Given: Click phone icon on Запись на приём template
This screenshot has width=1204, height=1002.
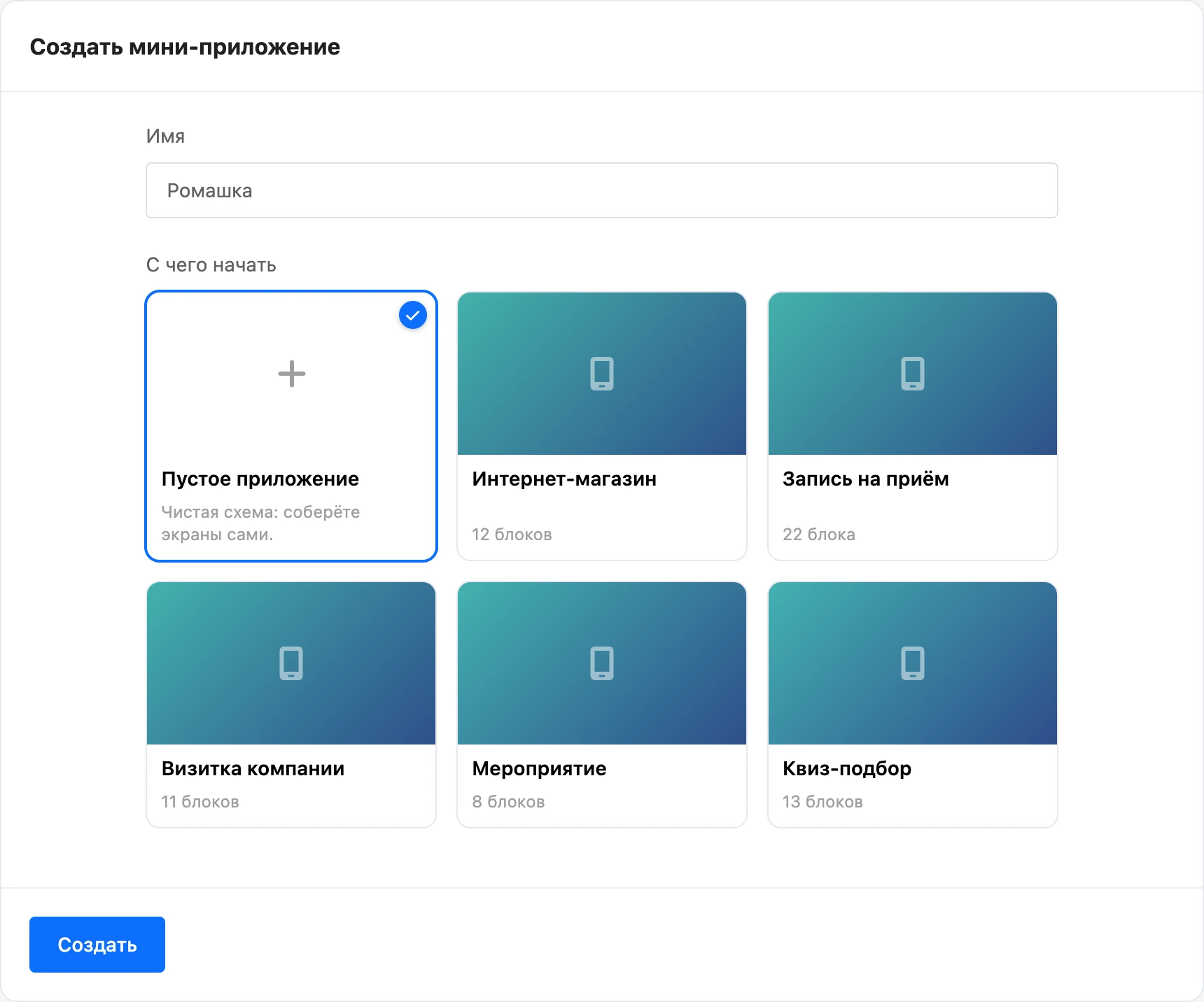Looking at the screenshot, I should (913, 374).
